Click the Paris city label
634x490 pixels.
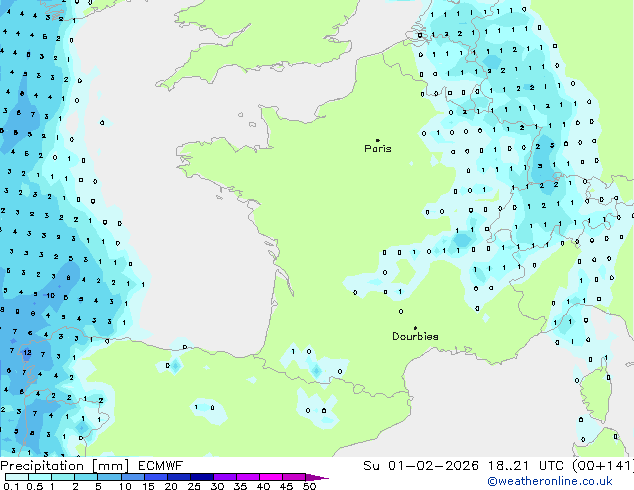tap(378, 149)
